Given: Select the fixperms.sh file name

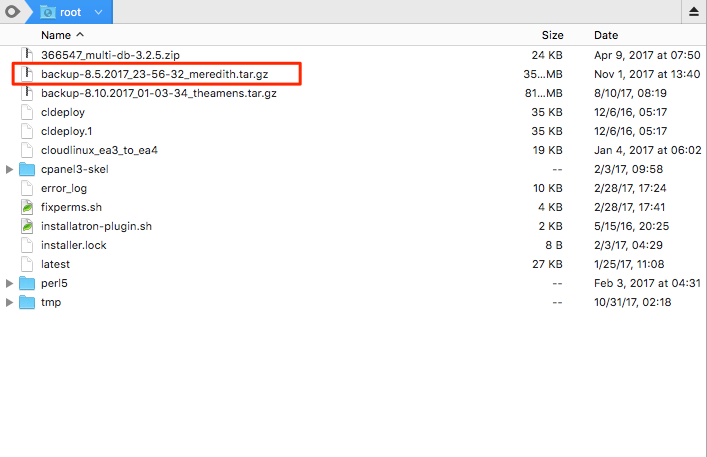Looking at the screenshot, I should coord(71,207).
